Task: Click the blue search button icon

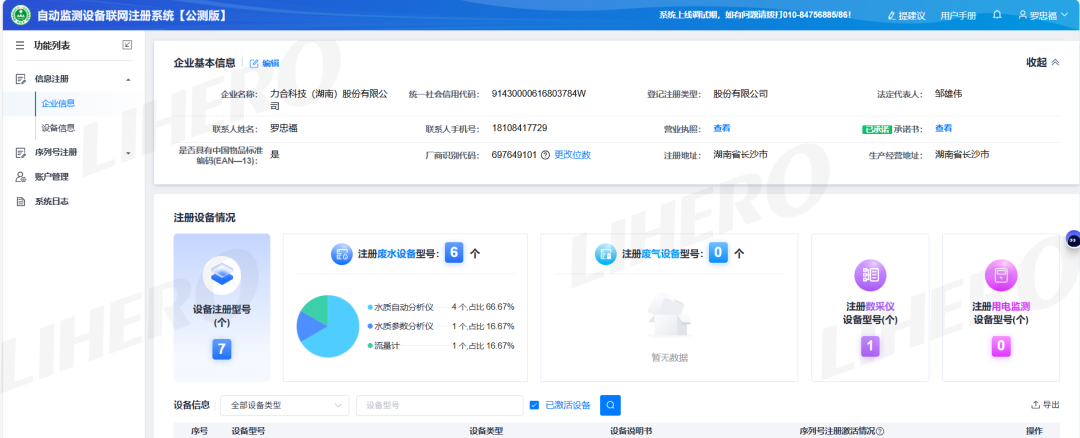Action: click(609, 405)
